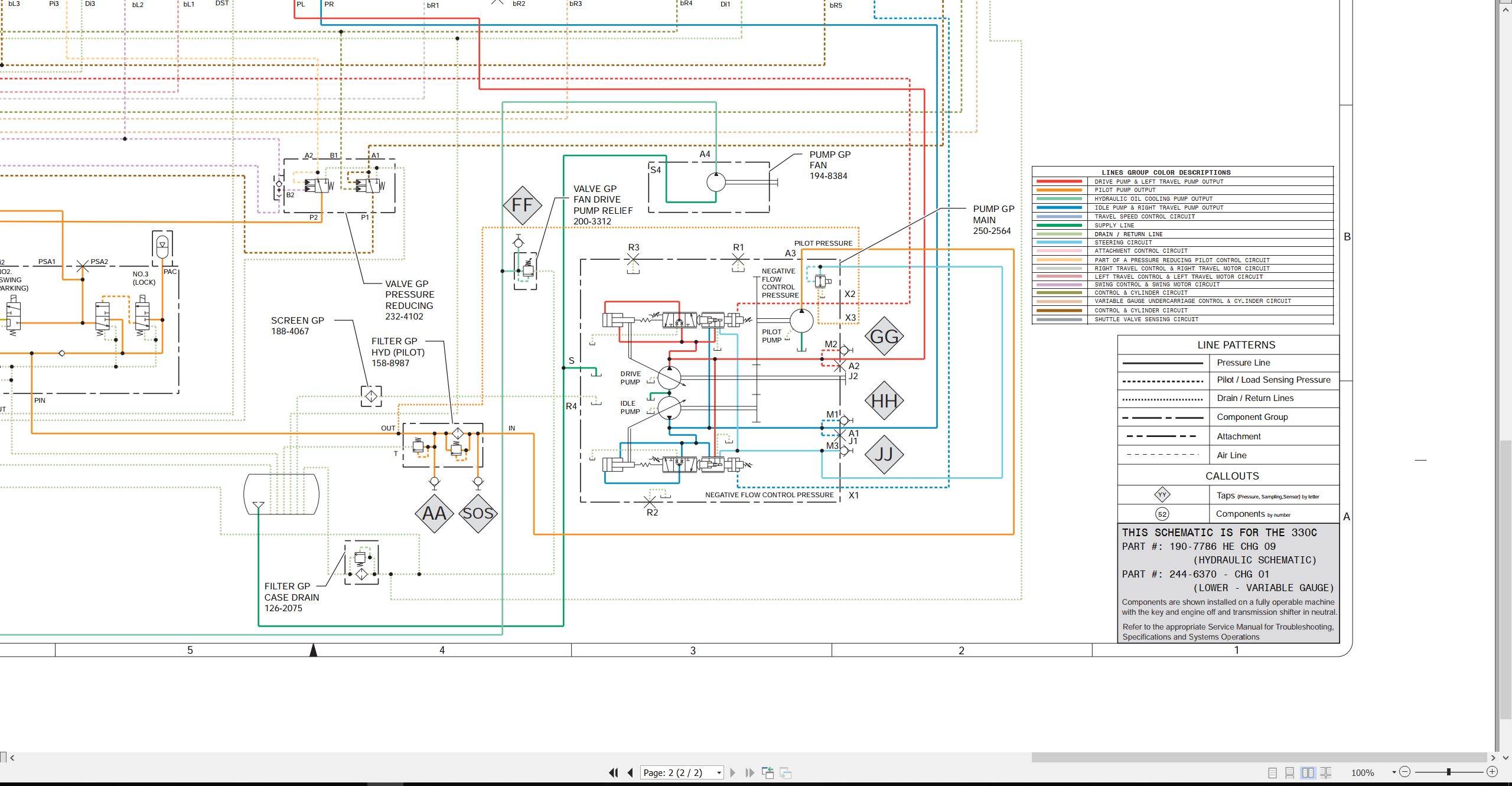Switch to two-page facing layout
The image size is (1512, 786).
(x=1308, y=772)
